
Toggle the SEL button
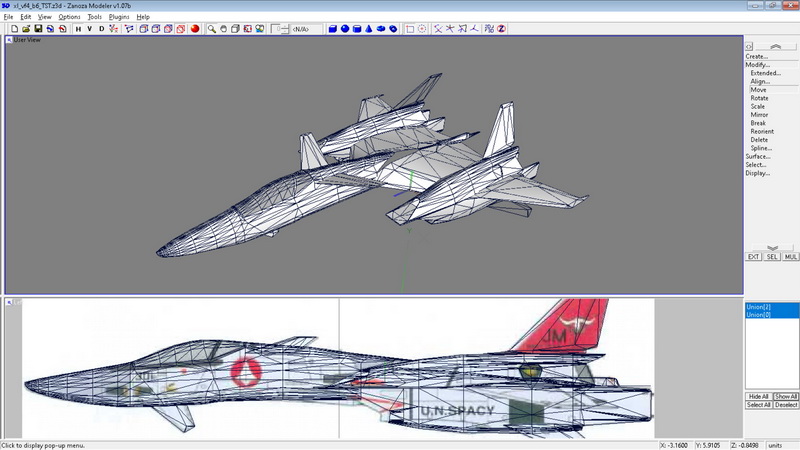click(772, 257)
